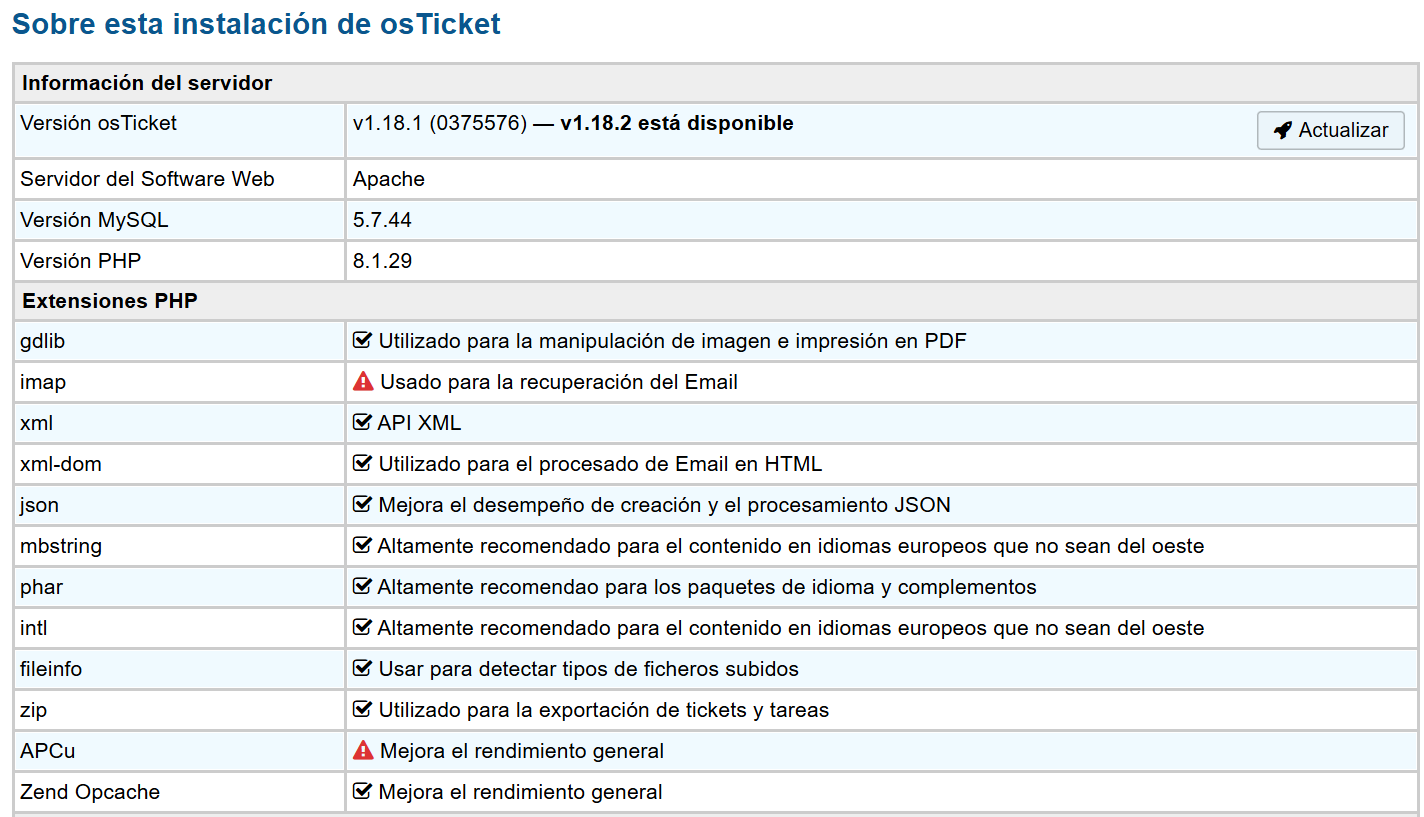
Task: Click the PHP version value 8.1.29
Action: 382,261
